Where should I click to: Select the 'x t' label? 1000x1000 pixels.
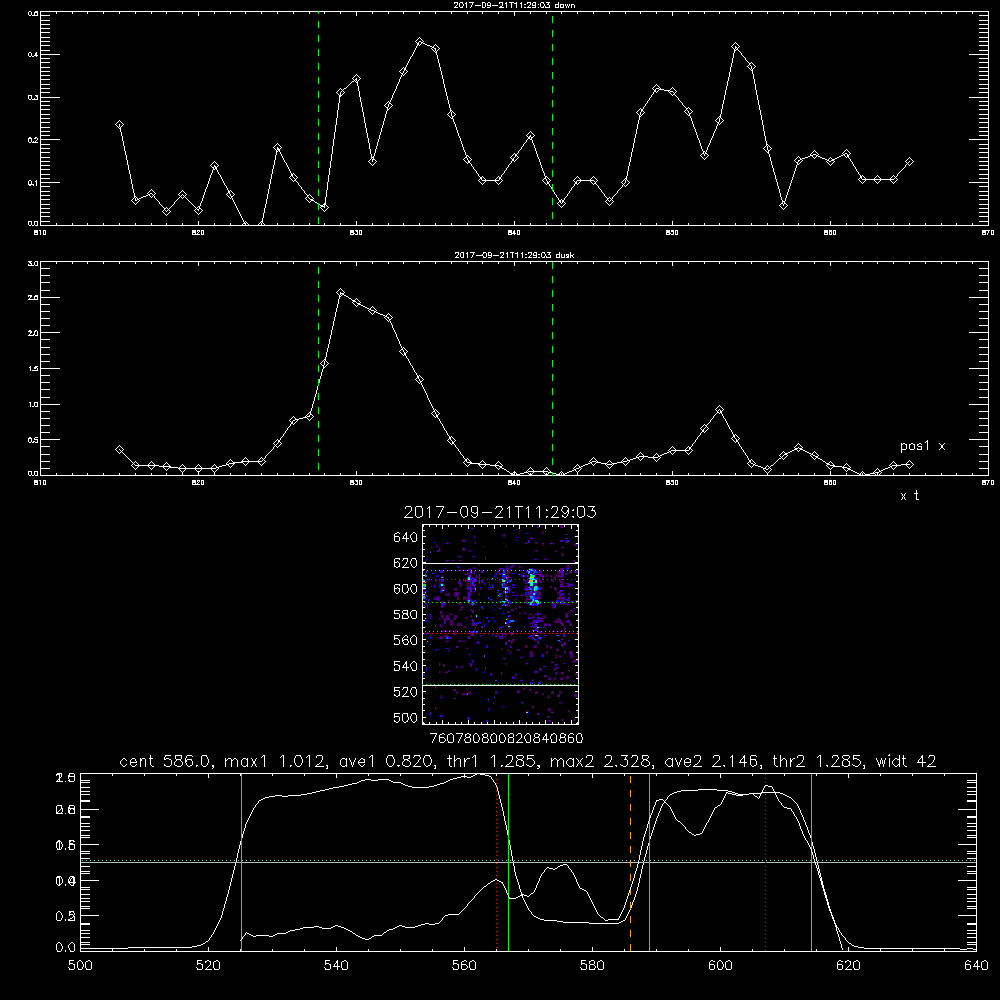tap(909, 496)
